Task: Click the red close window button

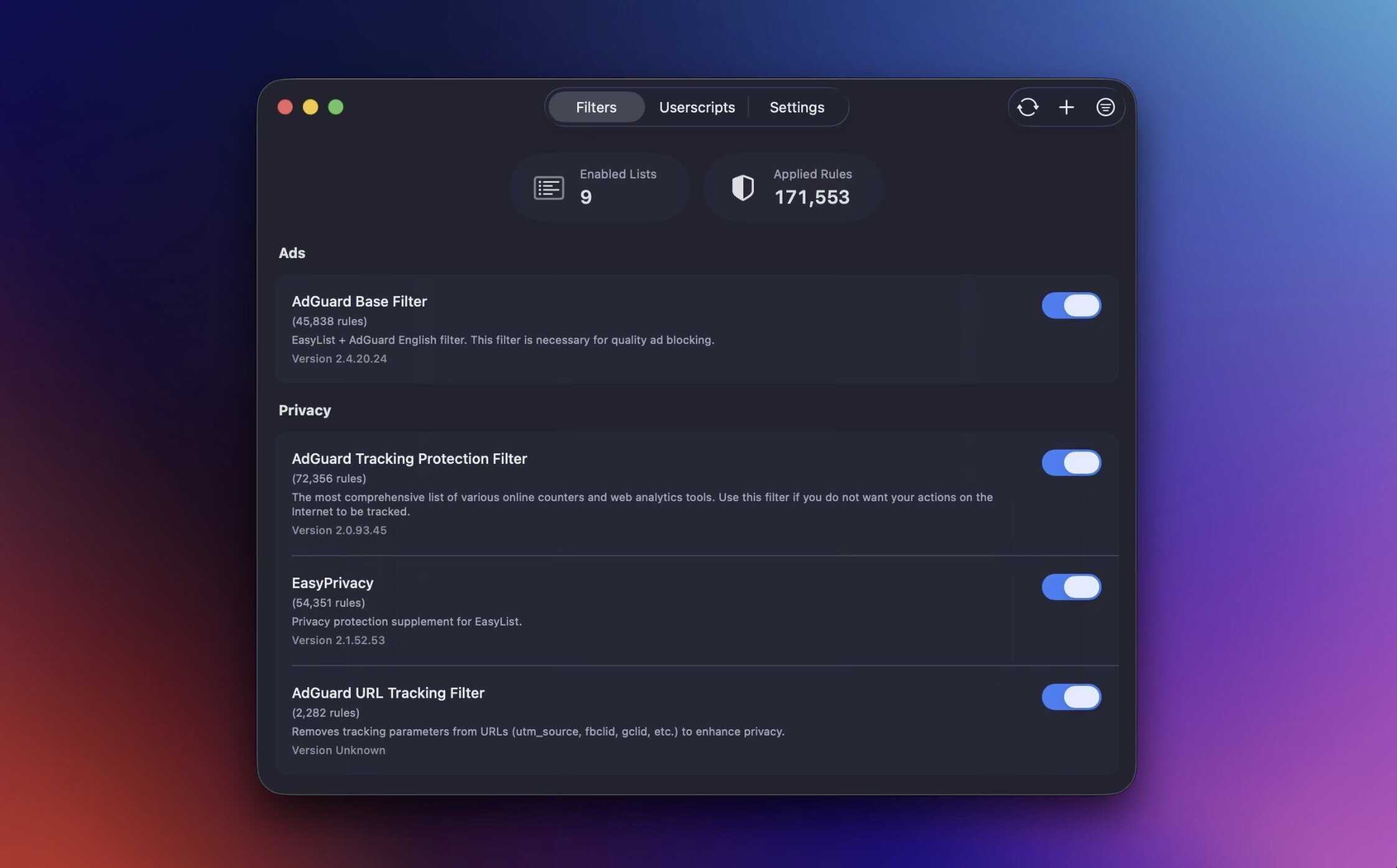Action: [285, 108]
